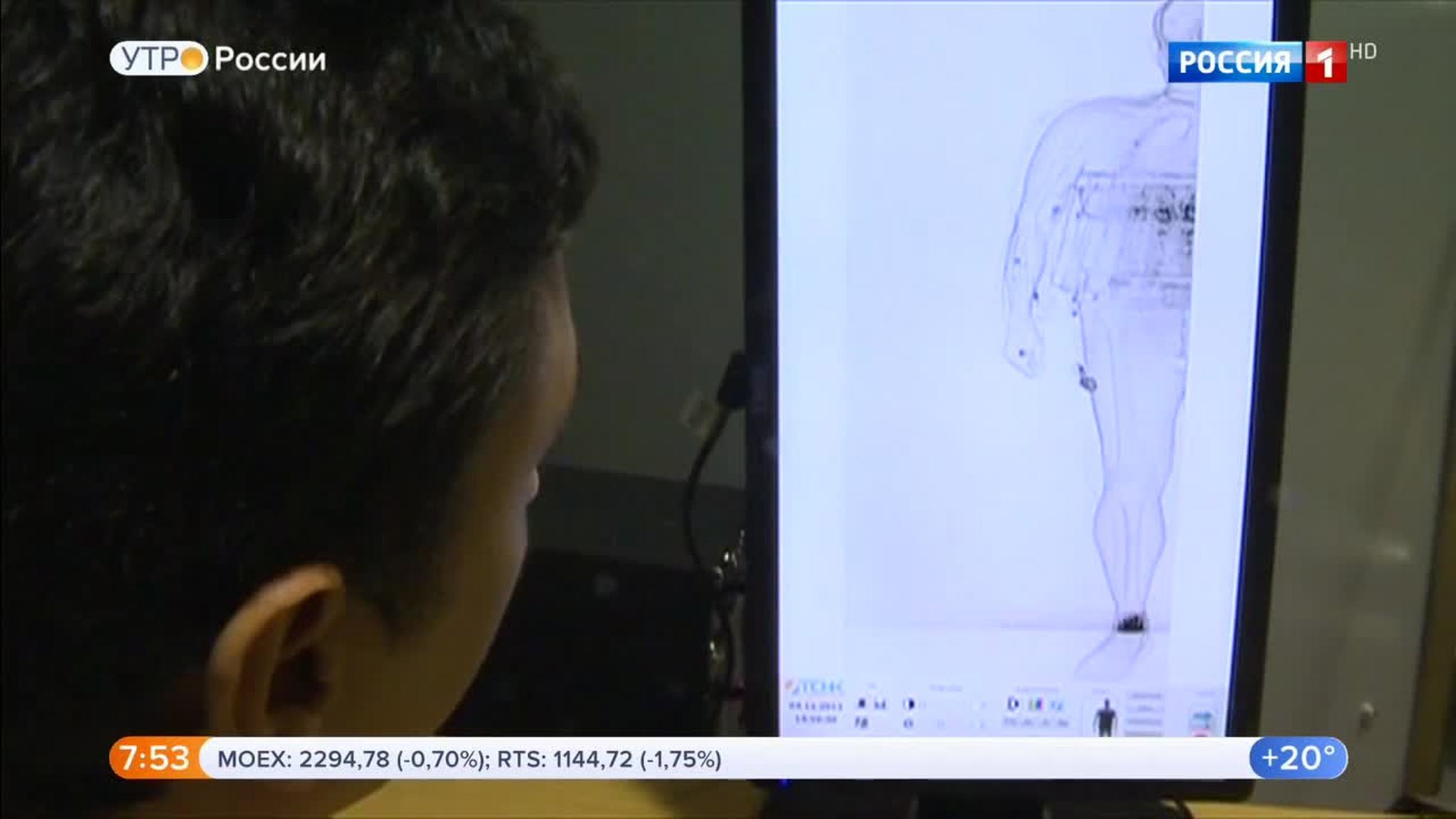Click the multicolor palette icon in scanner toolbar
The image size is (1456, 819).
1036,705
